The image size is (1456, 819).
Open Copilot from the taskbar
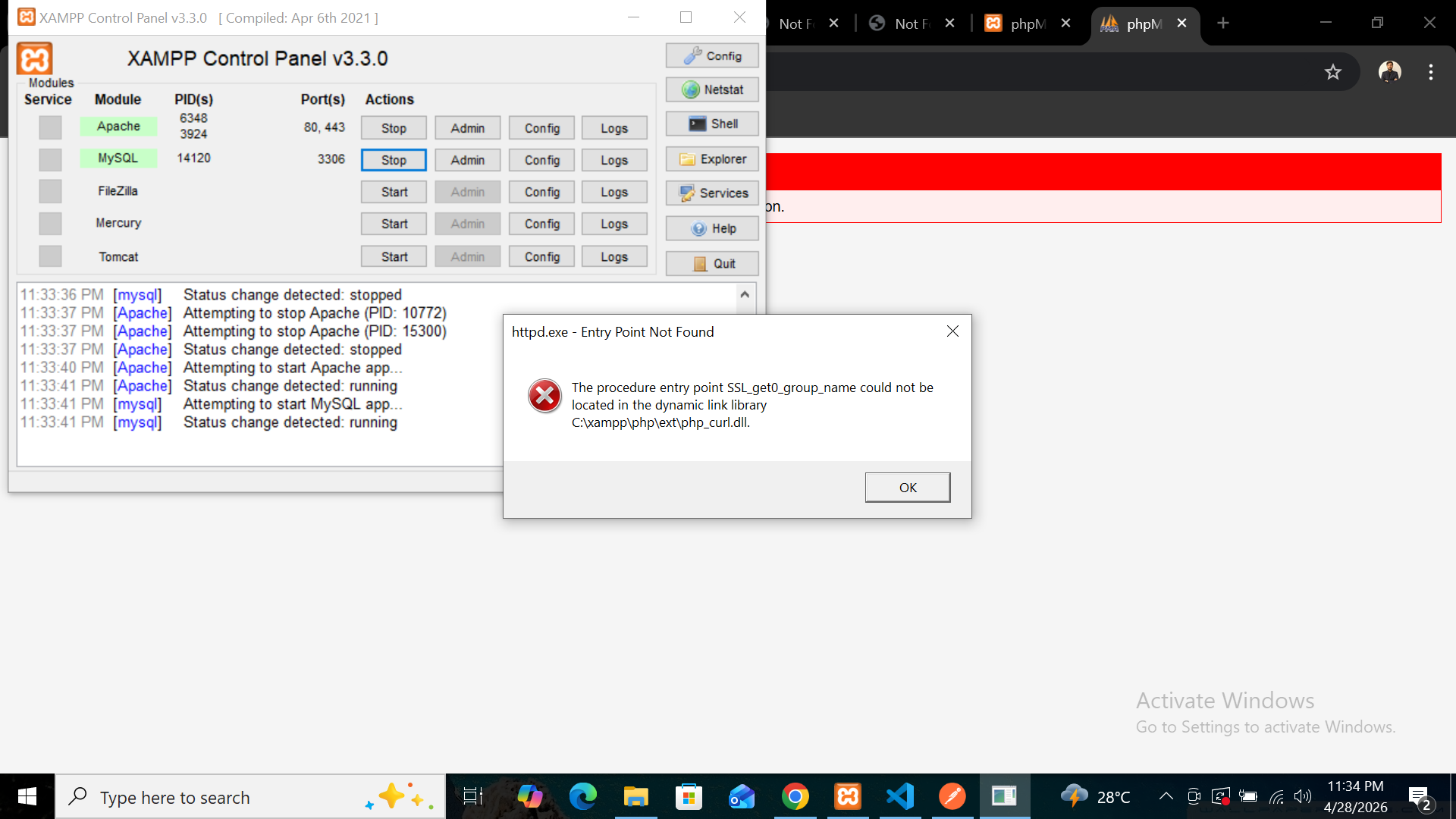[x=530, y=796]
